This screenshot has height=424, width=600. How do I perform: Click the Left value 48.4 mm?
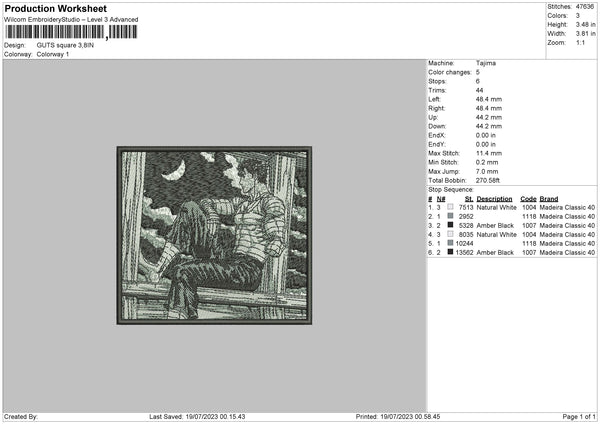[489, 99]
